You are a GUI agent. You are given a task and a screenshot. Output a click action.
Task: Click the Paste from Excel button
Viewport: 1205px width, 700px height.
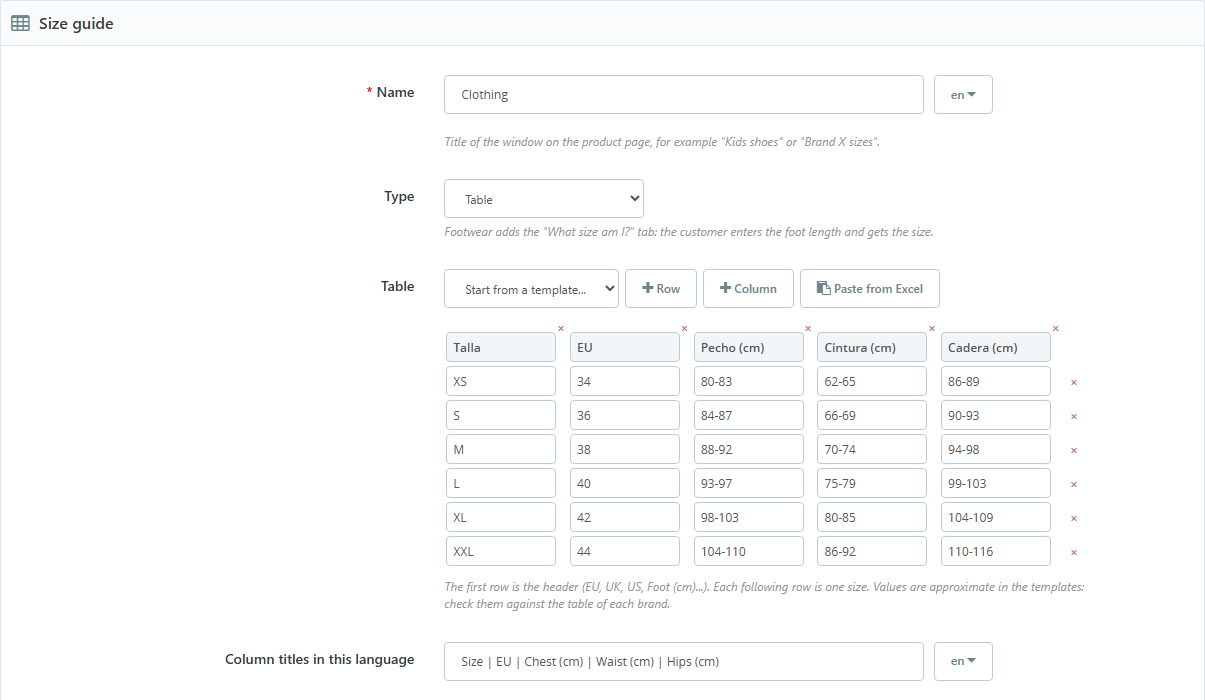(x=870, y=289)
